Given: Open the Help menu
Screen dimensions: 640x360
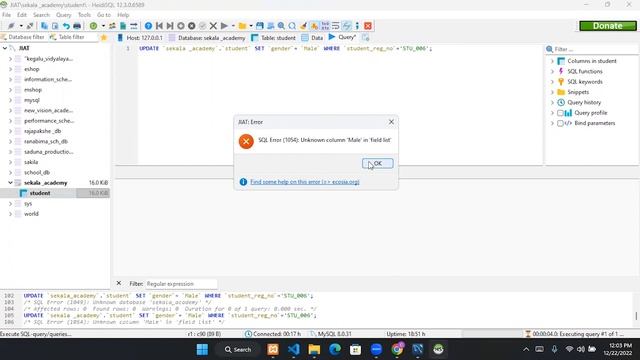Looking at the screenshot, I should 123,15.
